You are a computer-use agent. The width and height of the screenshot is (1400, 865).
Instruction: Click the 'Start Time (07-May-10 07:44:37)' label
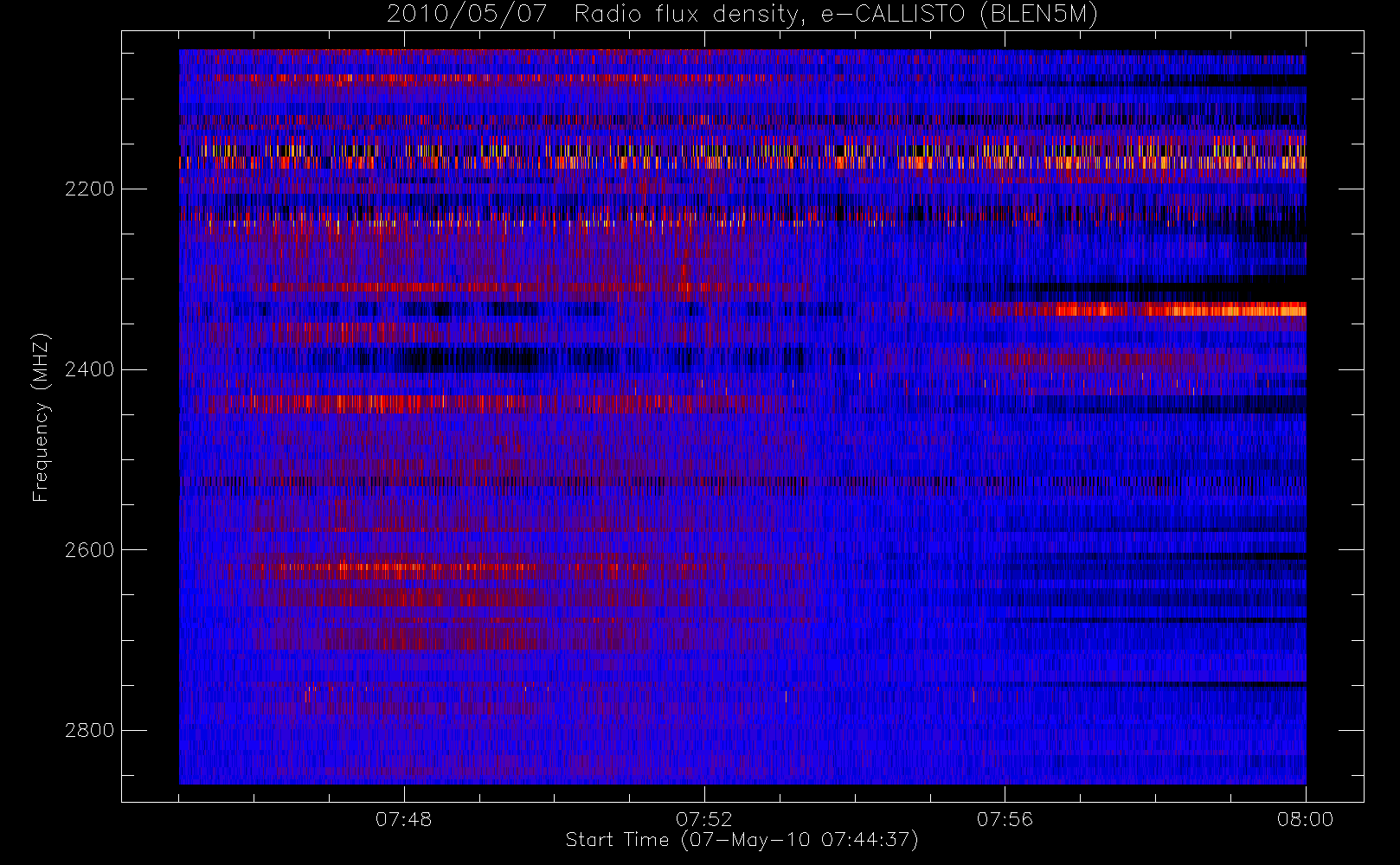(x=742, y=840)
